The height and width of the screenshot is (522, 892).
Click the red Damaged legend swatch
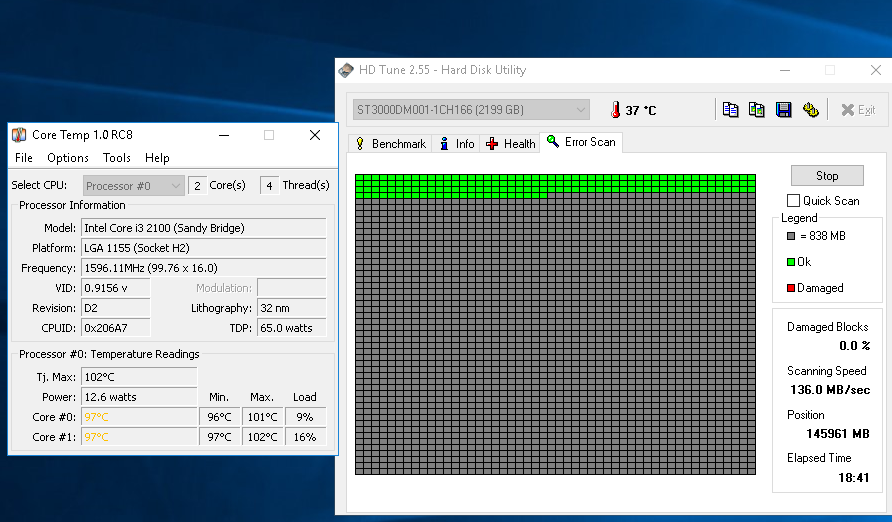[x=791, y=288]
